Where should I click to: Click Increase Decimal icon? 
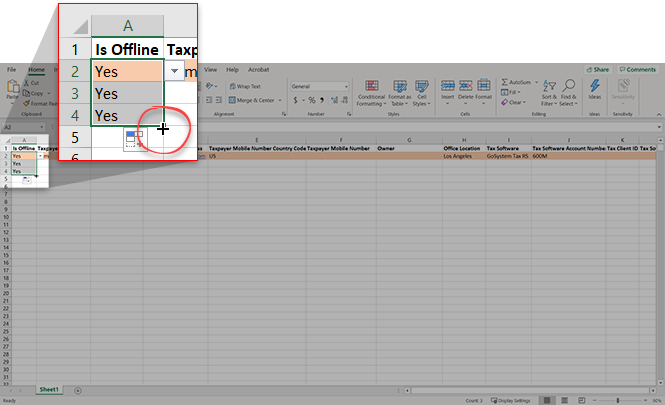click(x=335, y=100)
